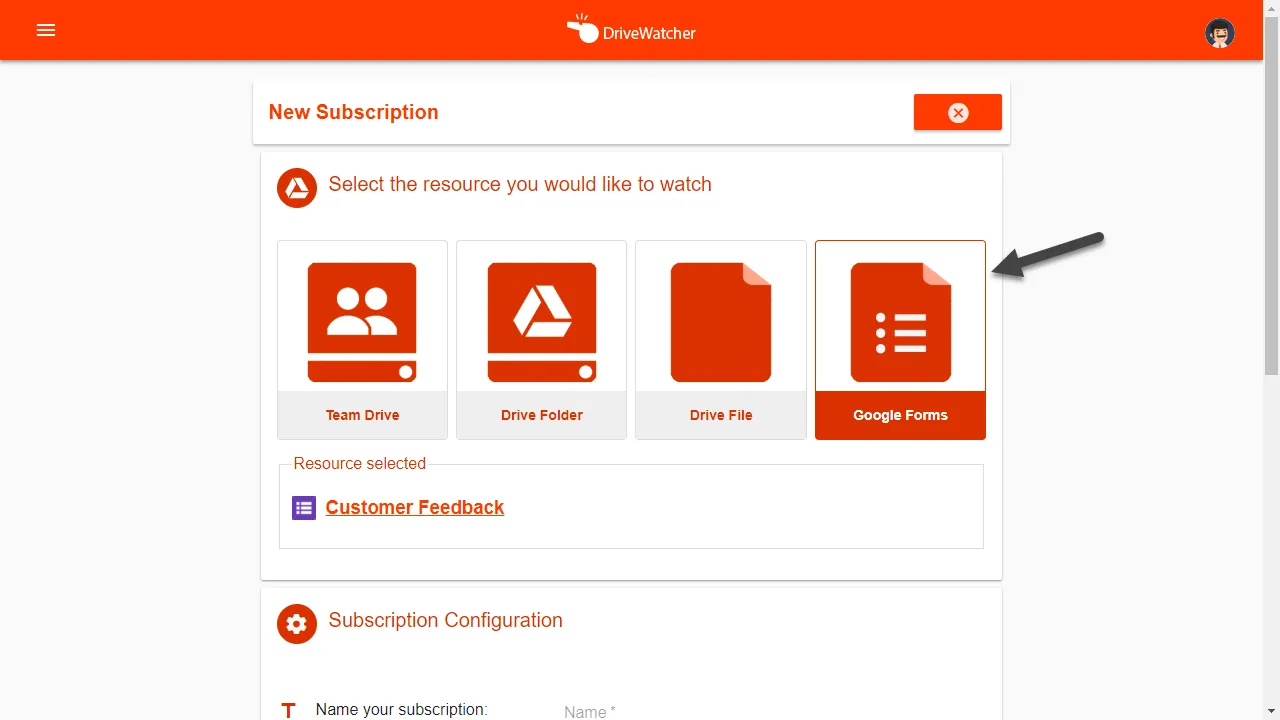Click the Subscription Configuration gear icon
This screenshot has height=720, width=1280.
click(297, 624)
